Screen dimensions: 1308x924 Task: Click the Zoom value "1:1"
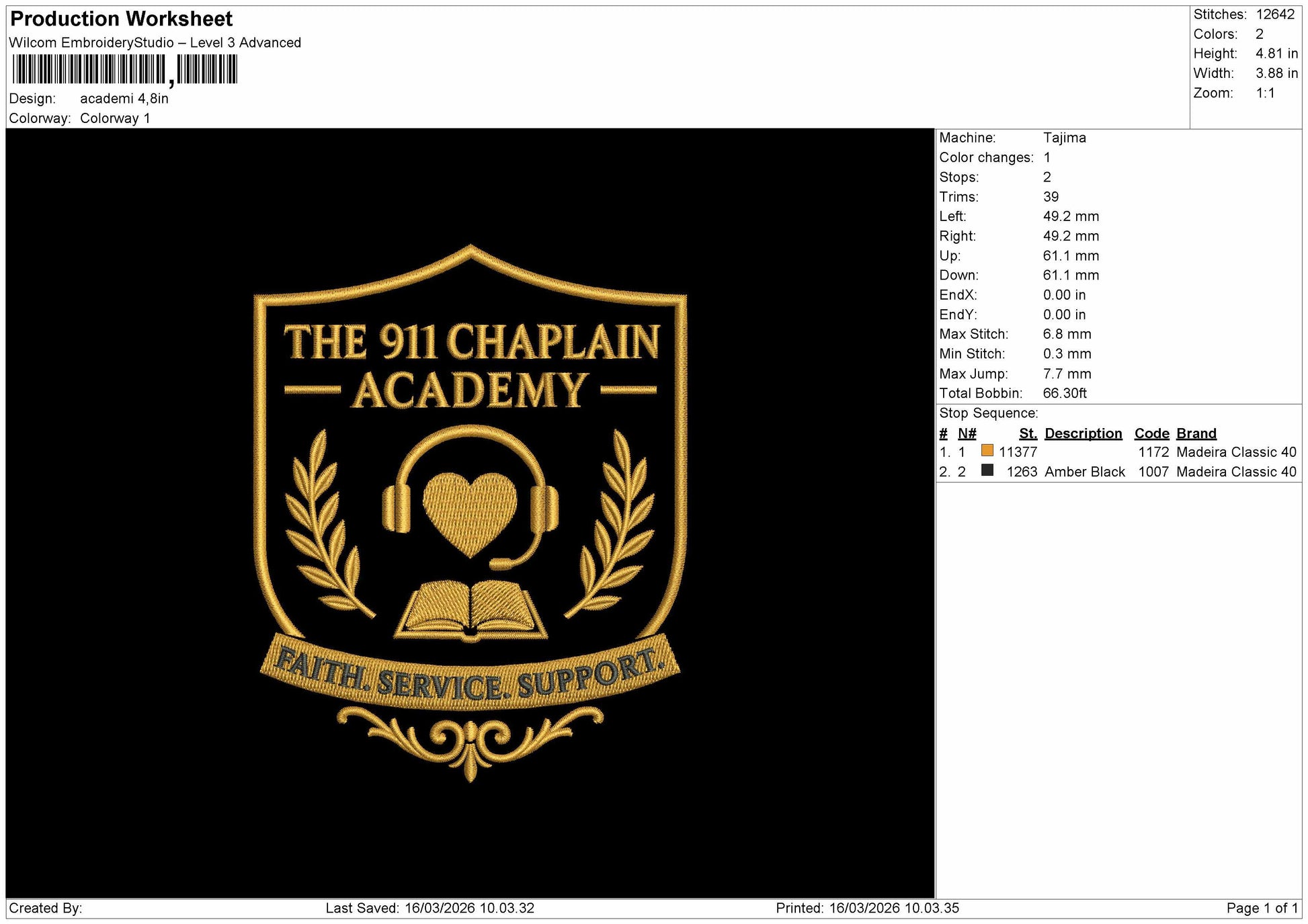tap(1265, 93)
